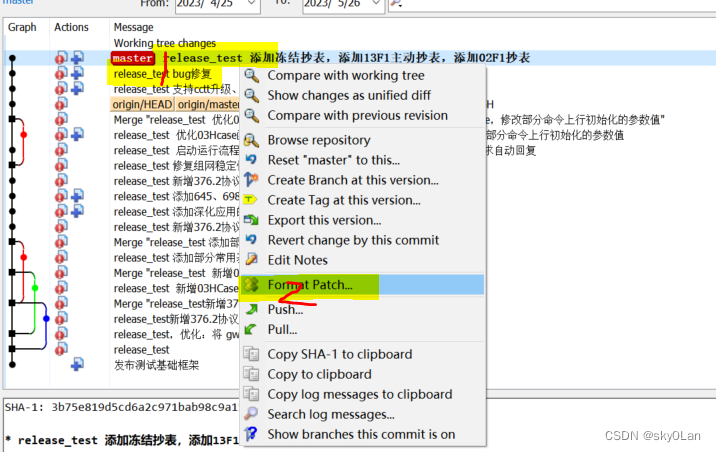Click the Copy SHA-1 clipboard icon
This screenshot has width=716, height=452.
(x=252, y=354)
